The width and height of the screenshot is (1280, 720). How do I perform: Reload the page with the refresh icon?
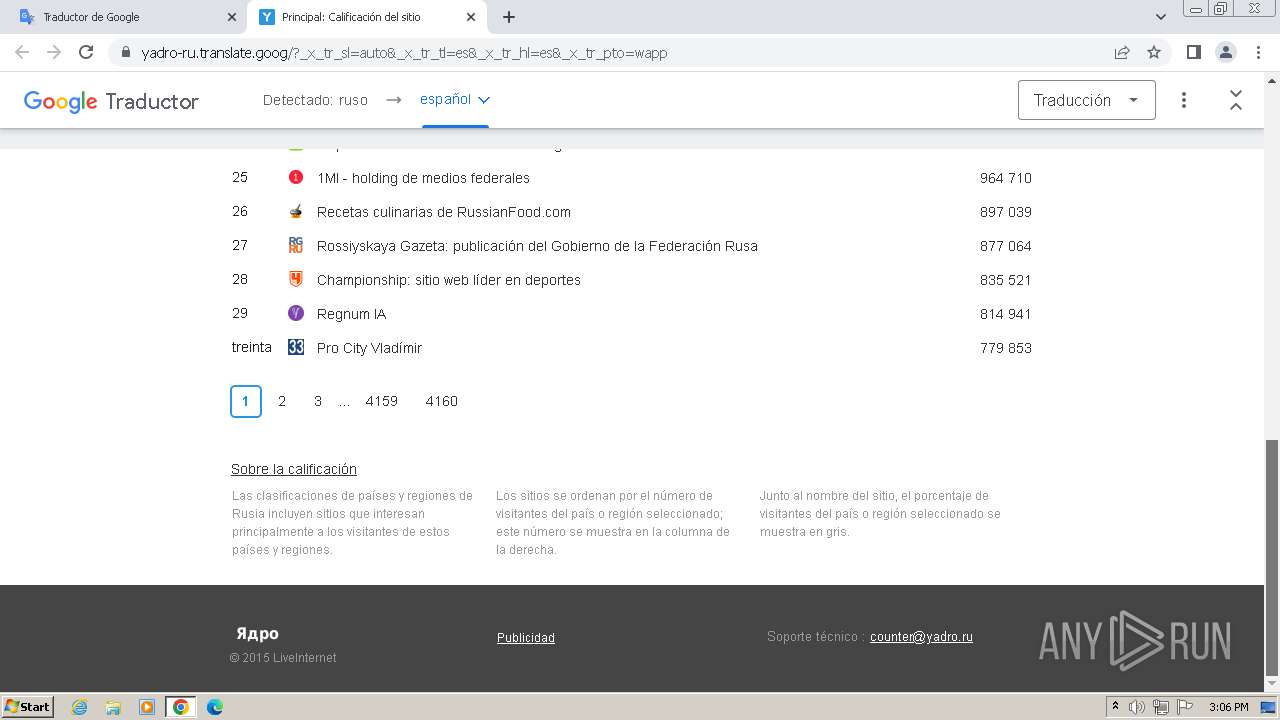[86, 52]
